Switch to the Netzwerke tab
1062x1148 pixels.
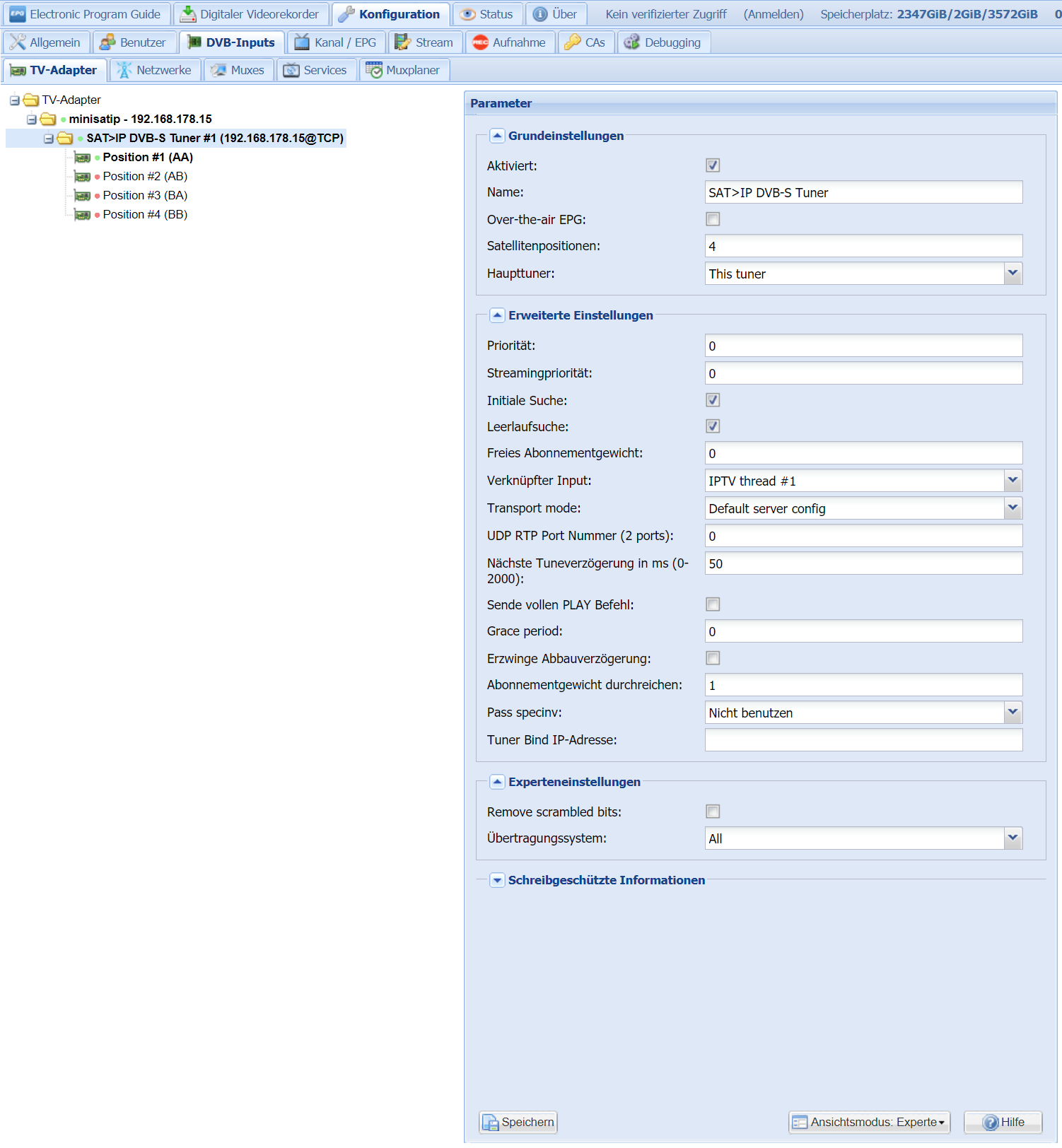click(x=156, y=70)
